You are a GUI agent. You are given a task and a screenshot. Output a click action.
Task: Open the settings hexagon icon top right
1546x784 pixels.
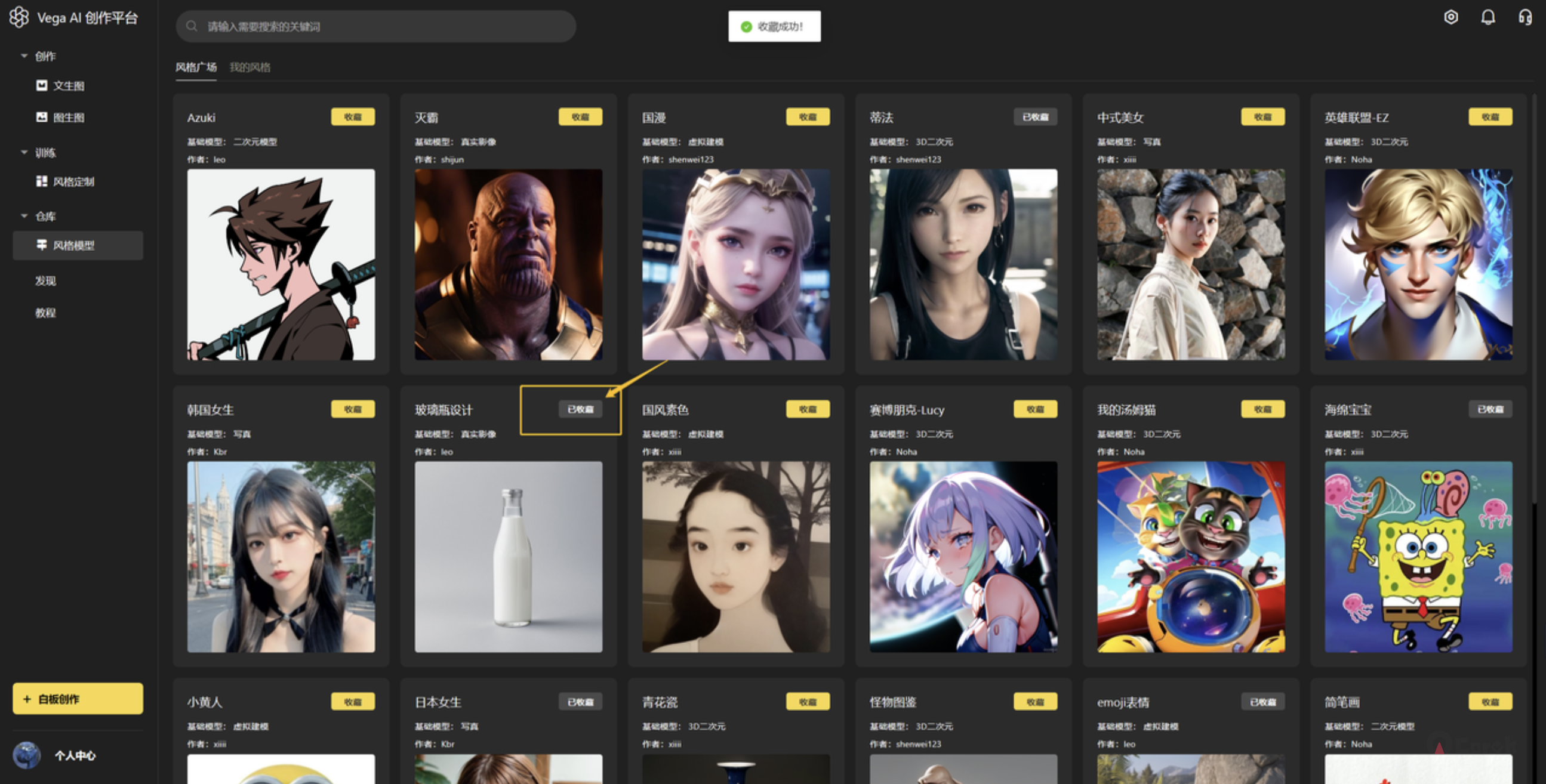pyautogui.click(x=1450, y=17)
